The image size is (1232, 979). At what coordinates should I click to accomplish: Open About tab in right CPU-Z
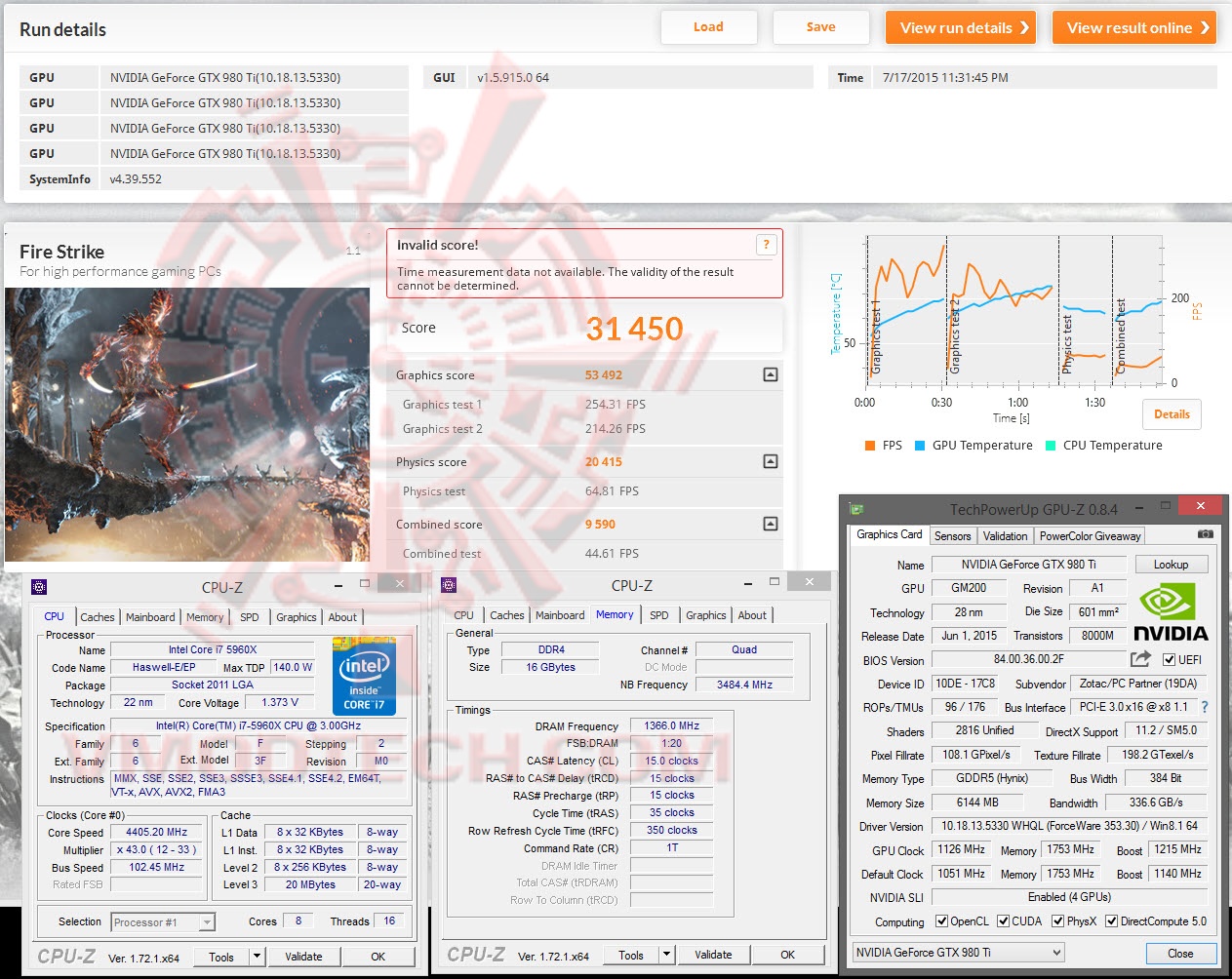(752, 615)
